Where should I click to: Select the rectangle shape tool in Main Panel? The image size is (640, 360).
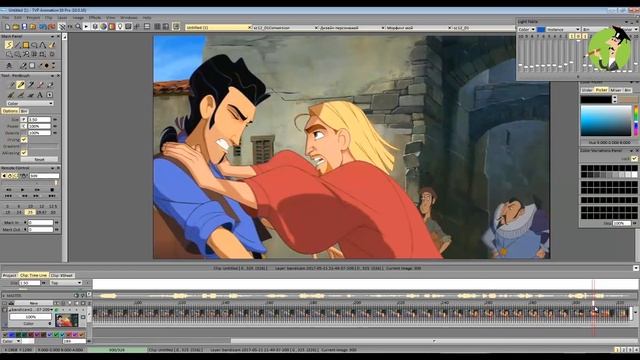click(x=26, y=45)
